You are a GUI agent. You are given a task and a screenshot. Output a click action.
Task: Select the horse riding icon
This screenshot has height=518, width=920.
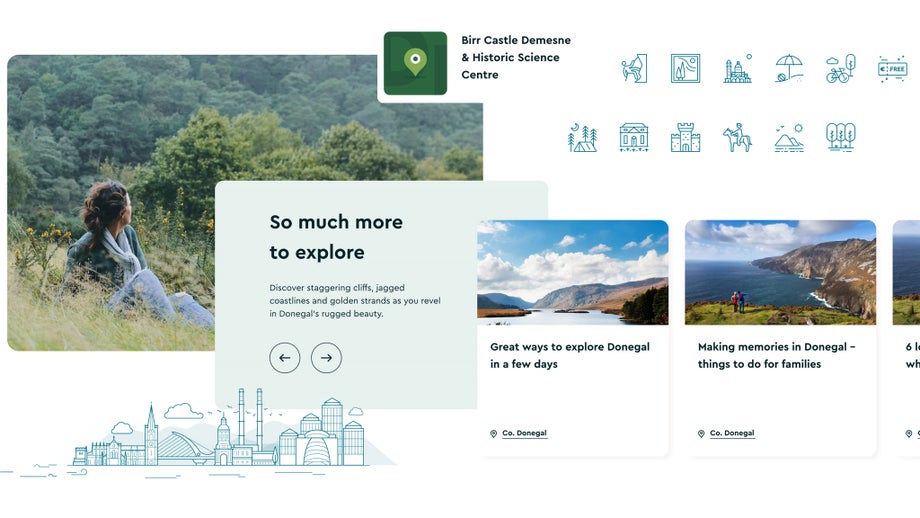737,137
